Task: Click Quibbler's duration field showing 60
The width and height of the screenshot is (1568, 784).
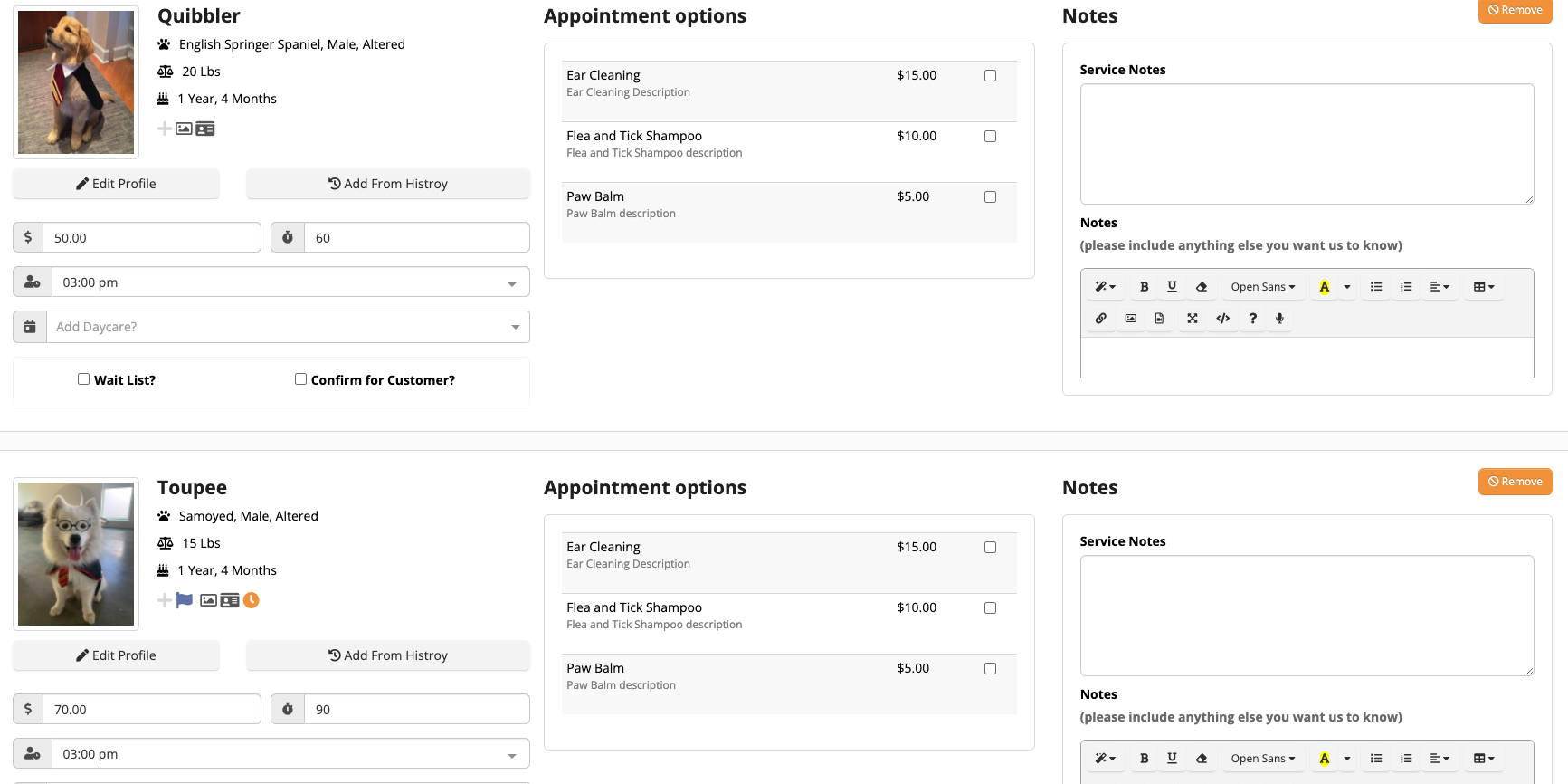Action: pos(417,238)
